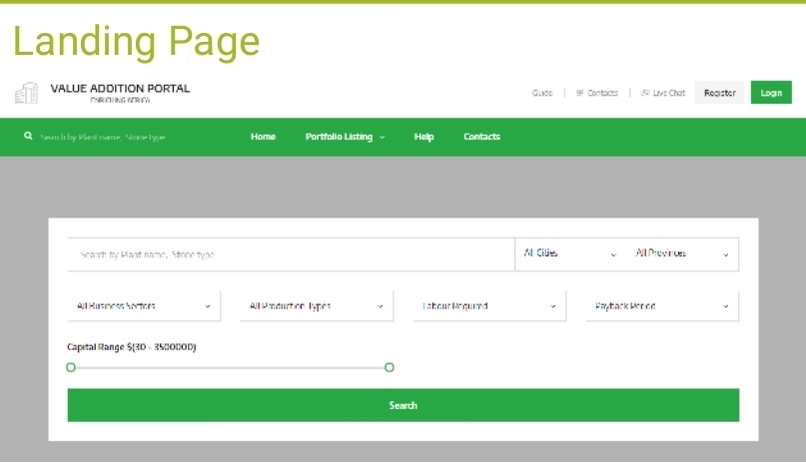Expand the All Production Types dropdown

(317, 306)
